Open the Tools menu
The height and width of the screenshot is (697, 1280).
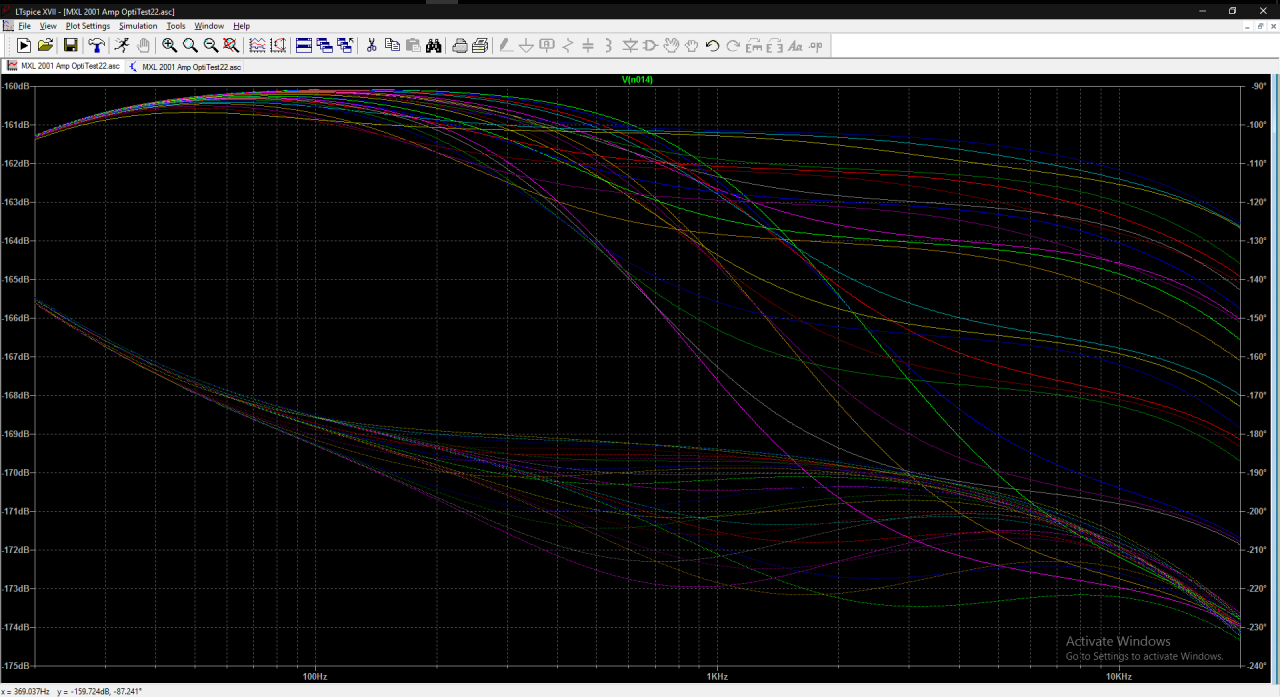176,25
